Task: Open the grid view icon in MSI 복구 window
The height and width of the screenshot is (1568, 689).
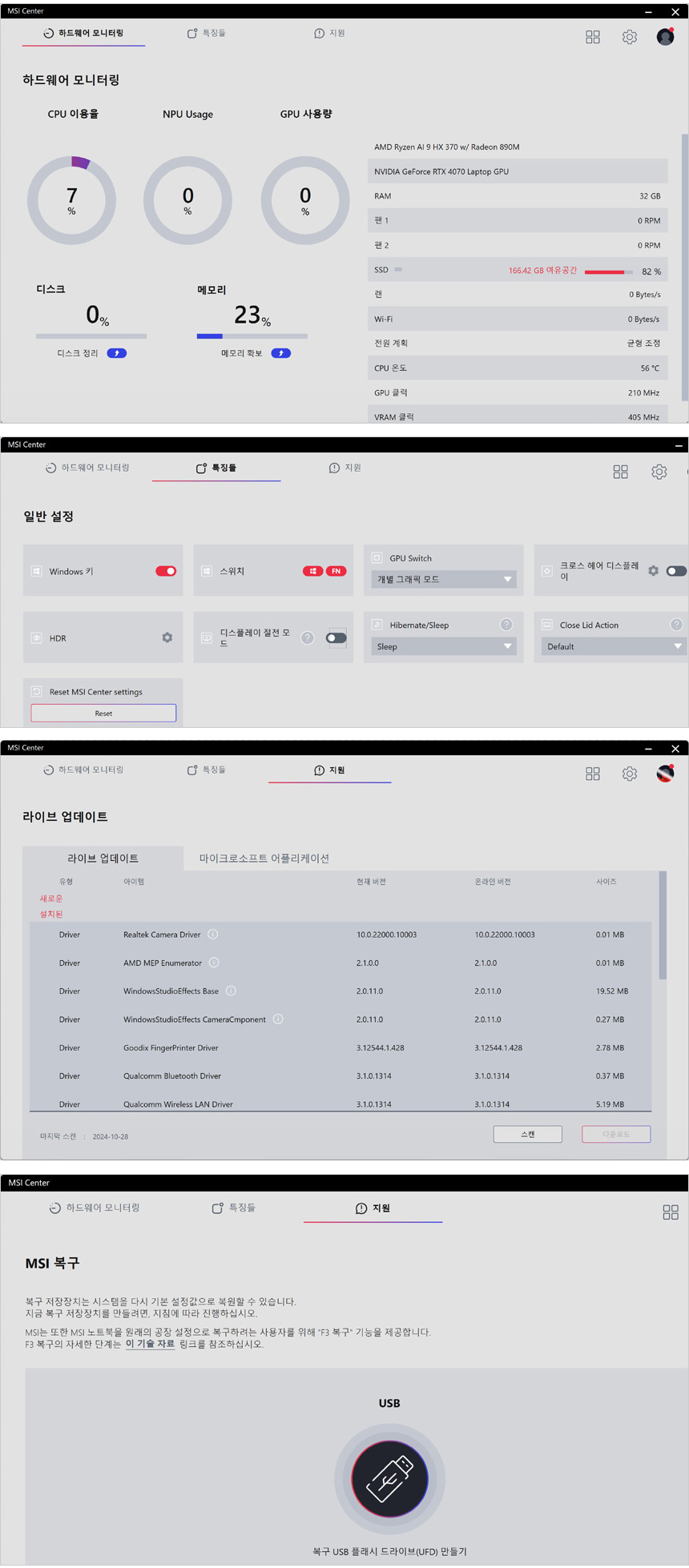Action: [x=671, y=1212]
